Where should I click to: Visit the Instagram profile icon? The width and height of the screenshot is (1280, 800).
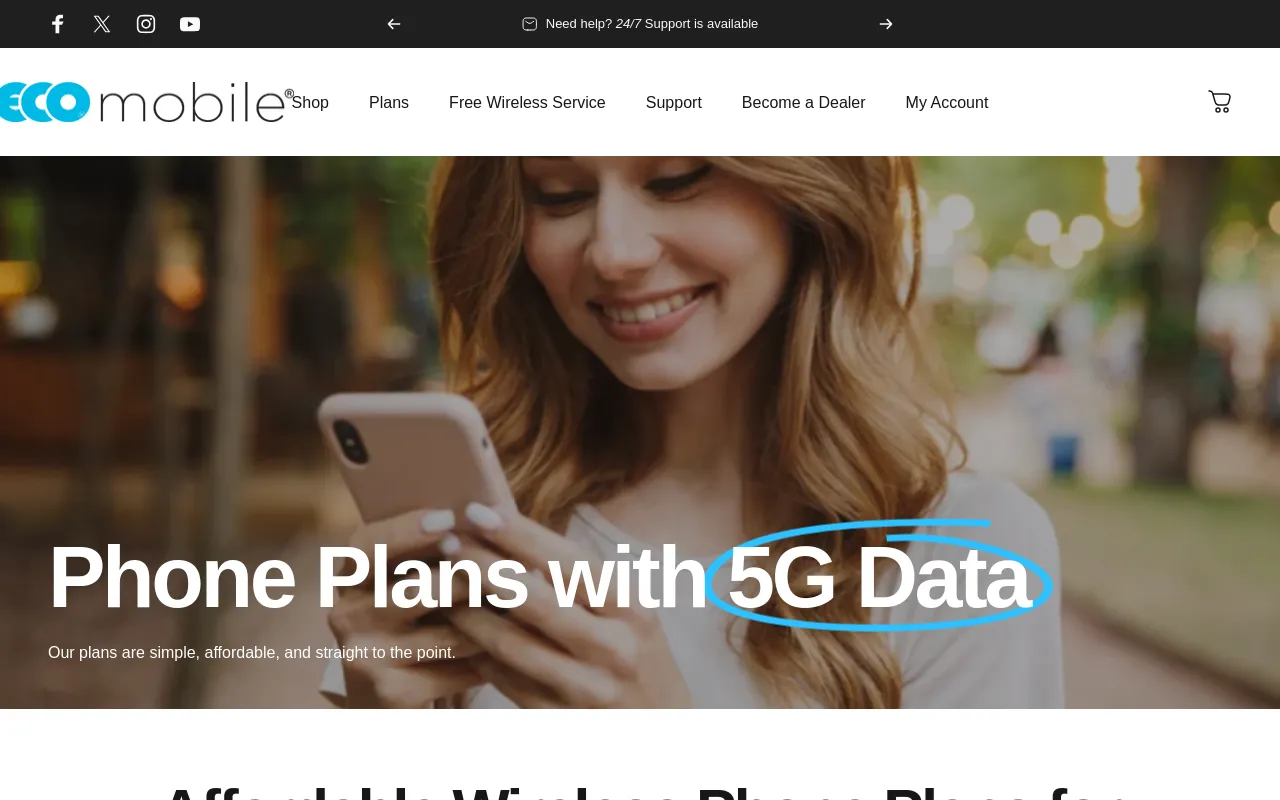tap(146, 24)
